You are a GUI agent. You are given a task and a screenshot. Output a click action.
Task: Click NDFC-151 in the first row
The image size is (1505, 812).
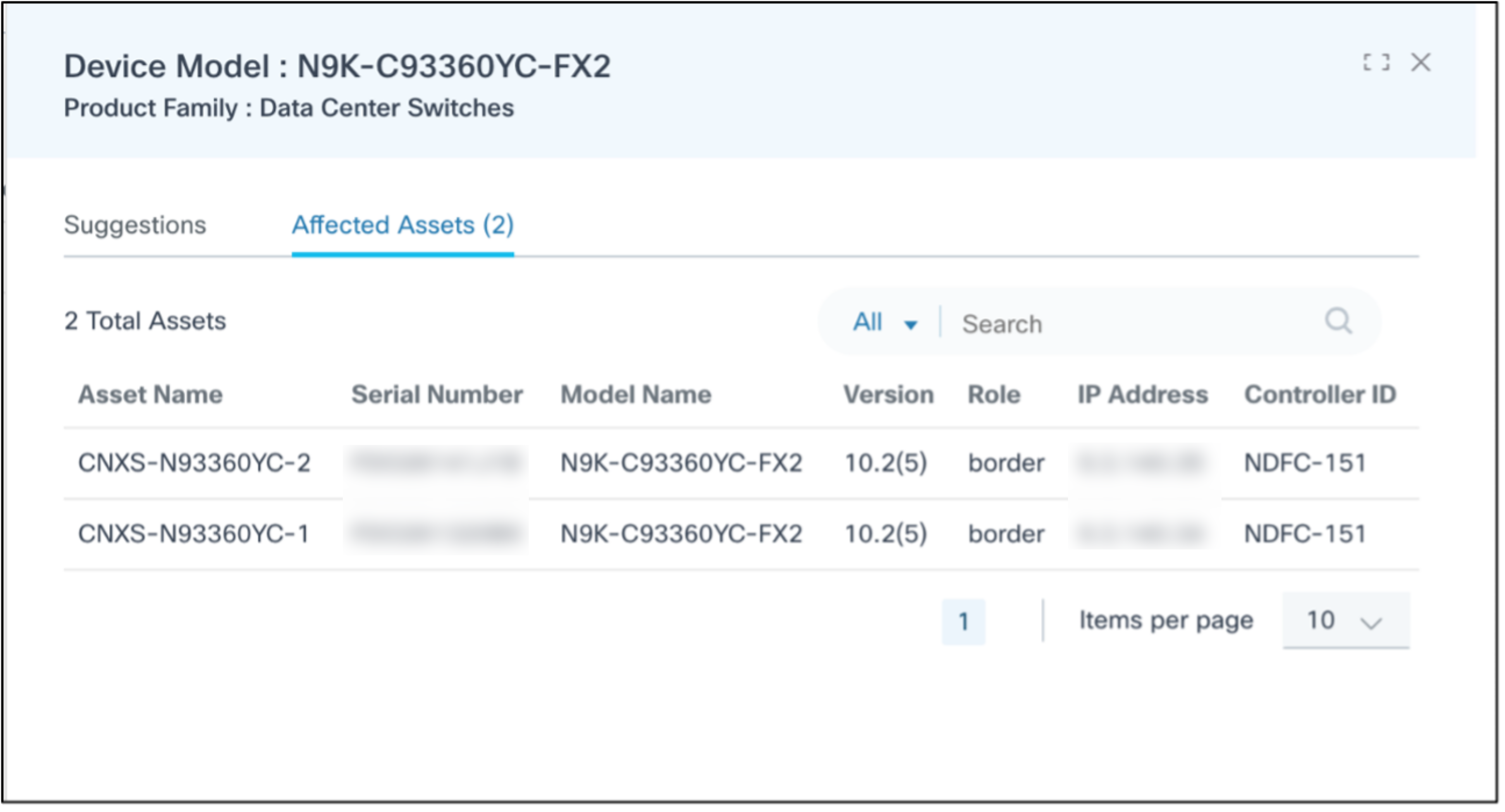(x=1305, y=463)
